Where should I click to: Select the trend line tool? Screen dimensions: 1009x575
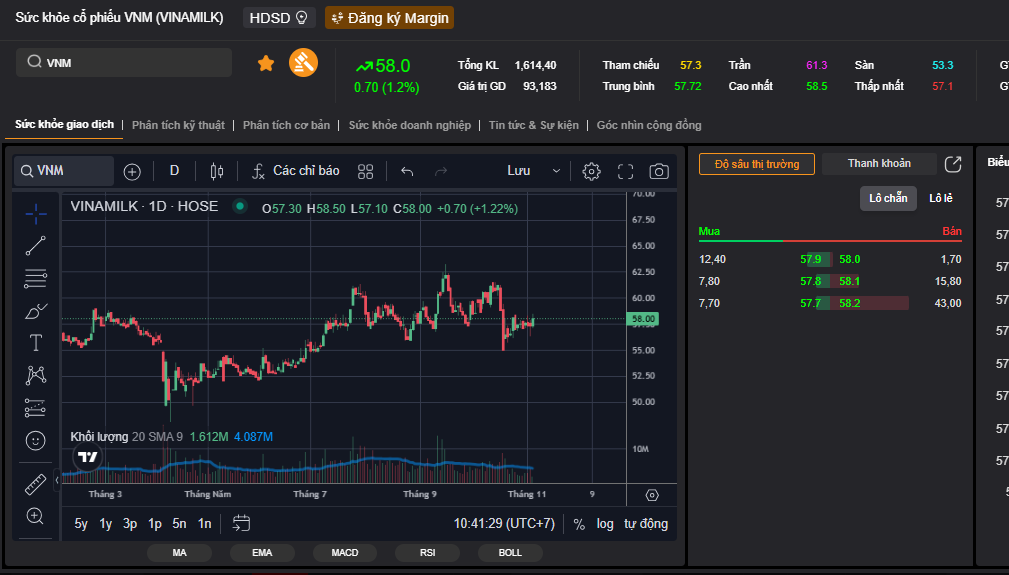pos(35,246)
